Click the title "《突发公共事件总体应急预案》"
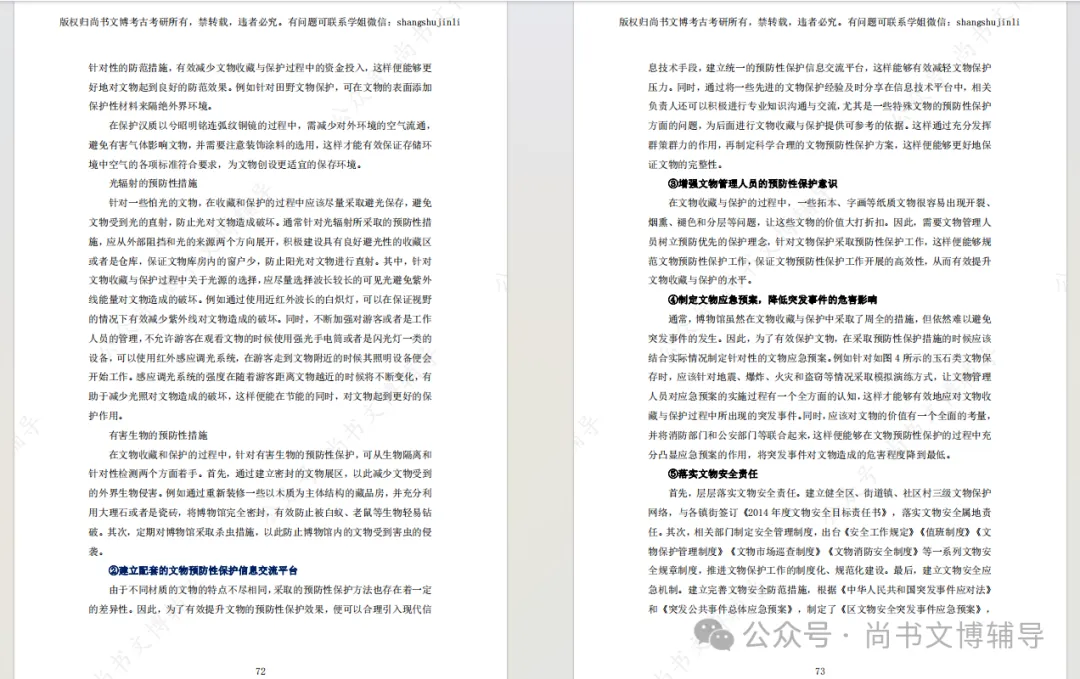This screenshot has height=679, width=1080. click(x=727, y=609)
